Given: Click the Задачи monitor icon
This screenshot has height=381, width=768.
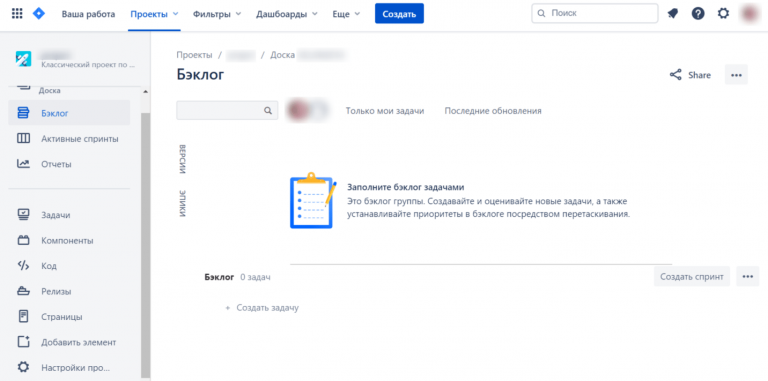Looking at the screenshot, I should point(24,215).
